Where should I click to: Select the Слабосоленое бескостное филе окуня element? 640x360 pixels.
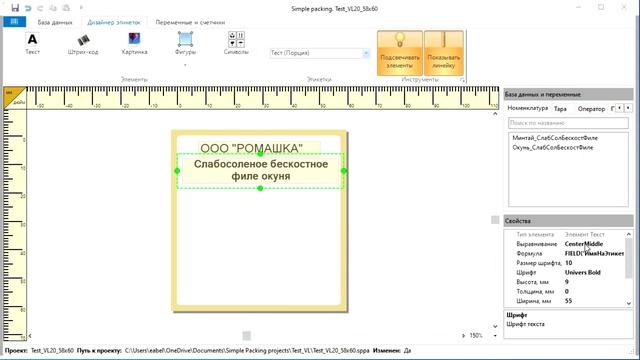click(260, 170)
